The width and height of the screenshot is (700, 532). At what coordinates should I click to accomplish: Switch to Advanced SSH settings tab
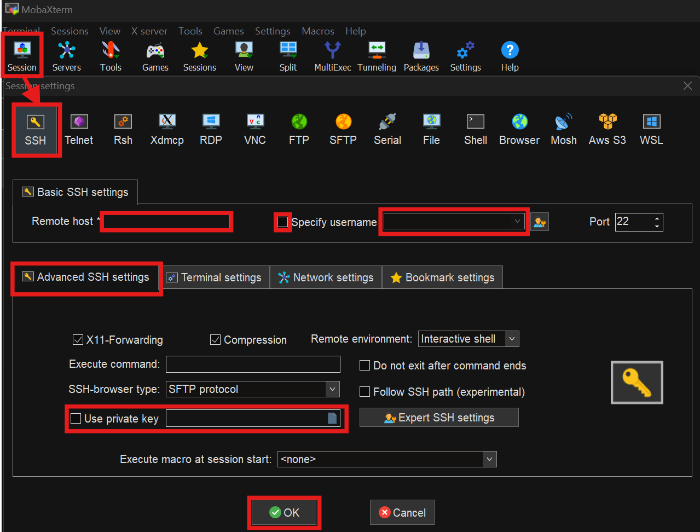pyautogui.click(x=86, y=277)
